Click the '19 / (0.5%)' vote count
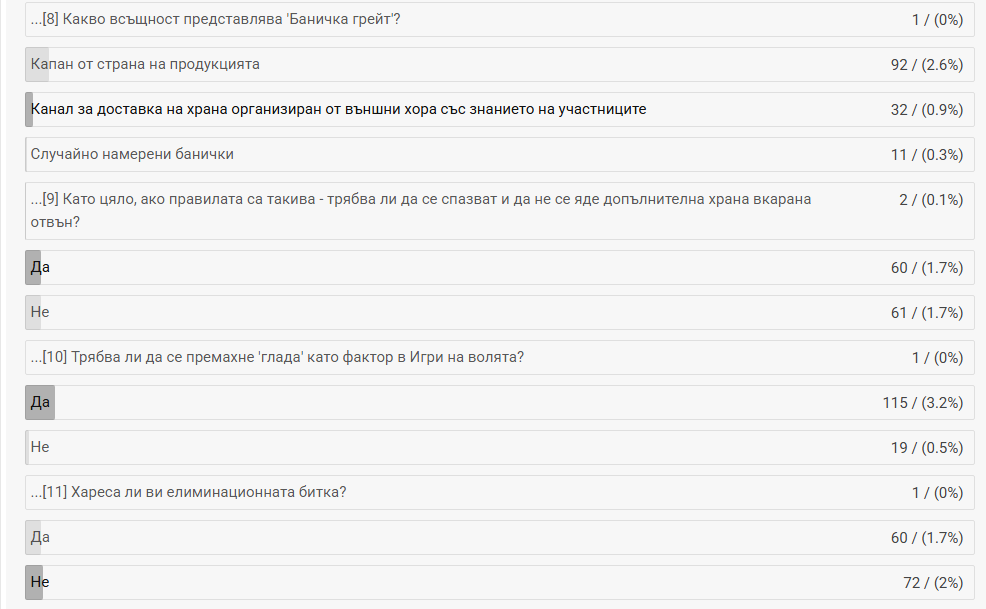The width and height of the screenshot is (986, 609). coord(926,447)
